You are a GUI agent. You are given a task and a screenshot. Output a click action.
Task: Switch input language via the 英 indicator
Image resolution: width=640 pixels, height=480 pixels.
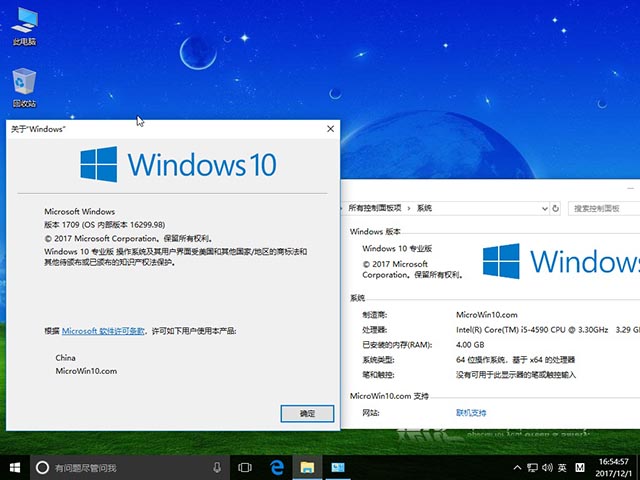point(562,468)
